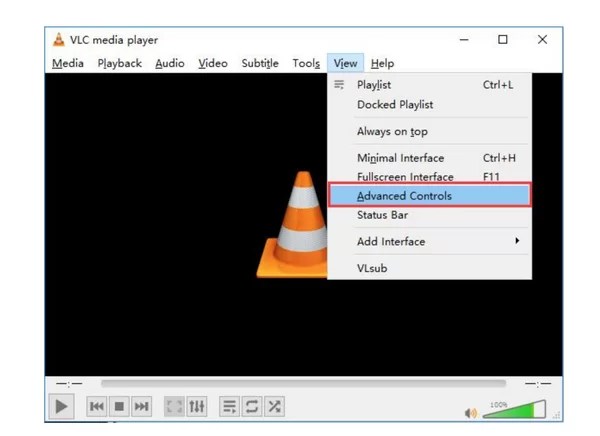Viewport: 600px width, 436px height.
Task: Toggle shuffle random icon
Action: (274, 406)
